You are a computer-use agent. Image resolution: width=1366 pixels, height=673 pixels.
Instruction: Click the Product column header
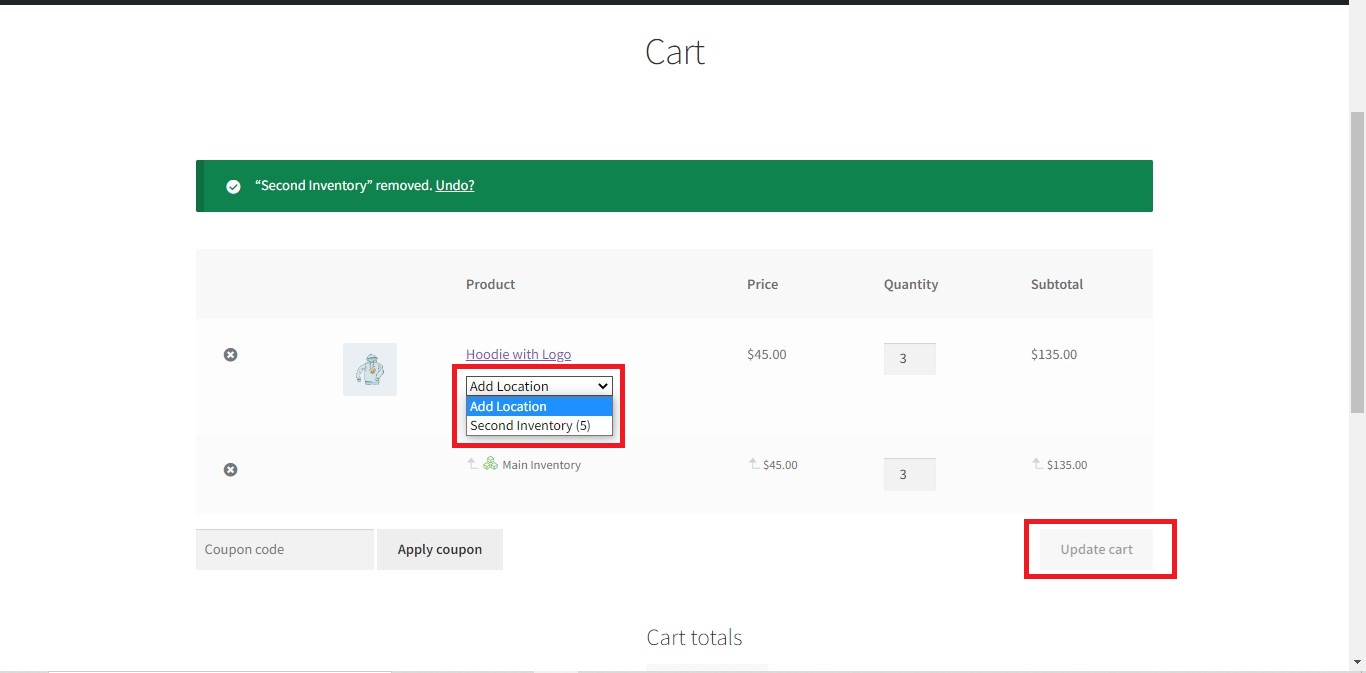click(x=490, y=284)
